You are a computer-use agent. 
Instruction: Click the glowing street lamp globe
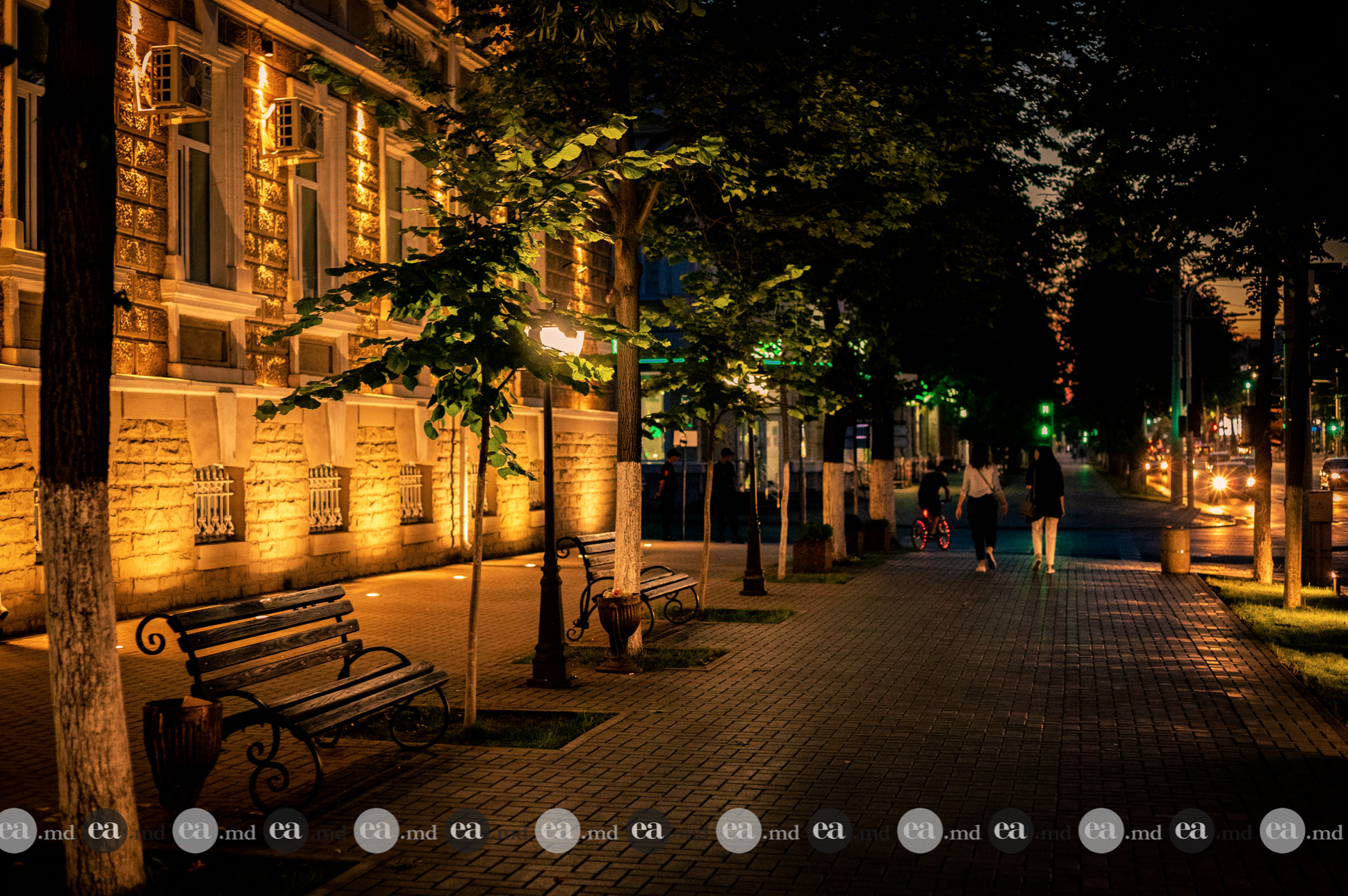[561, 340]
